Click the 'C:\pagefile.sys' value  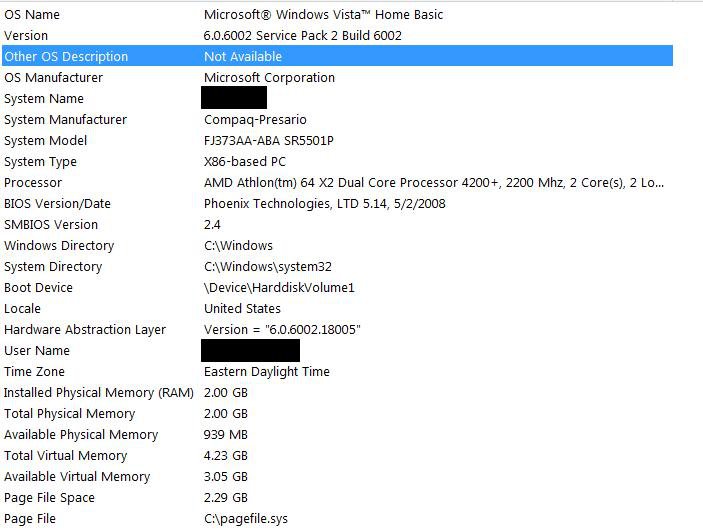point(246,519)
